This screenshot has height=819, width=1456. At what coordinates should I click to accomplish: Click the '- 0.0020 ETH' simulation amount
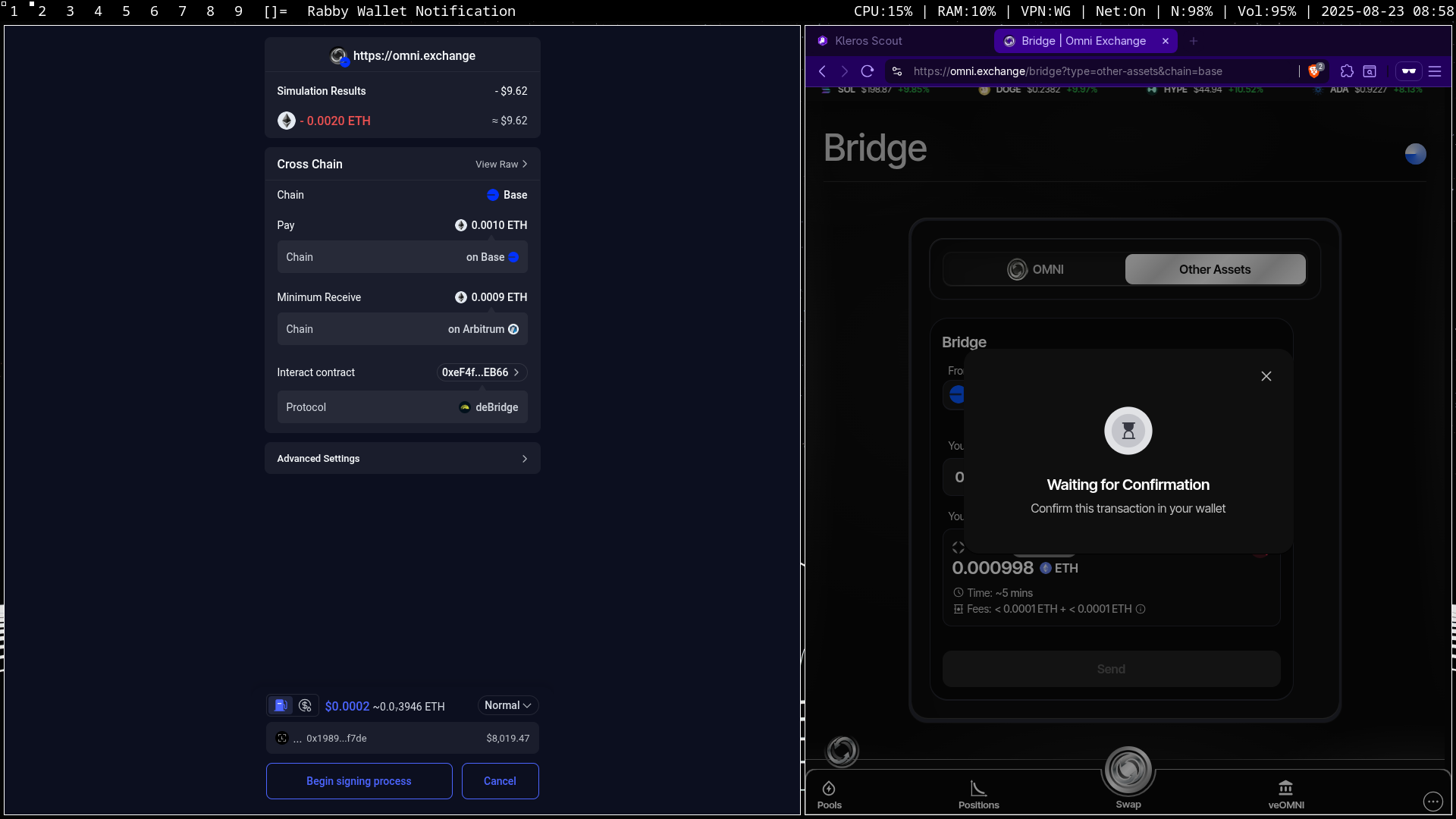pos(335,121)
